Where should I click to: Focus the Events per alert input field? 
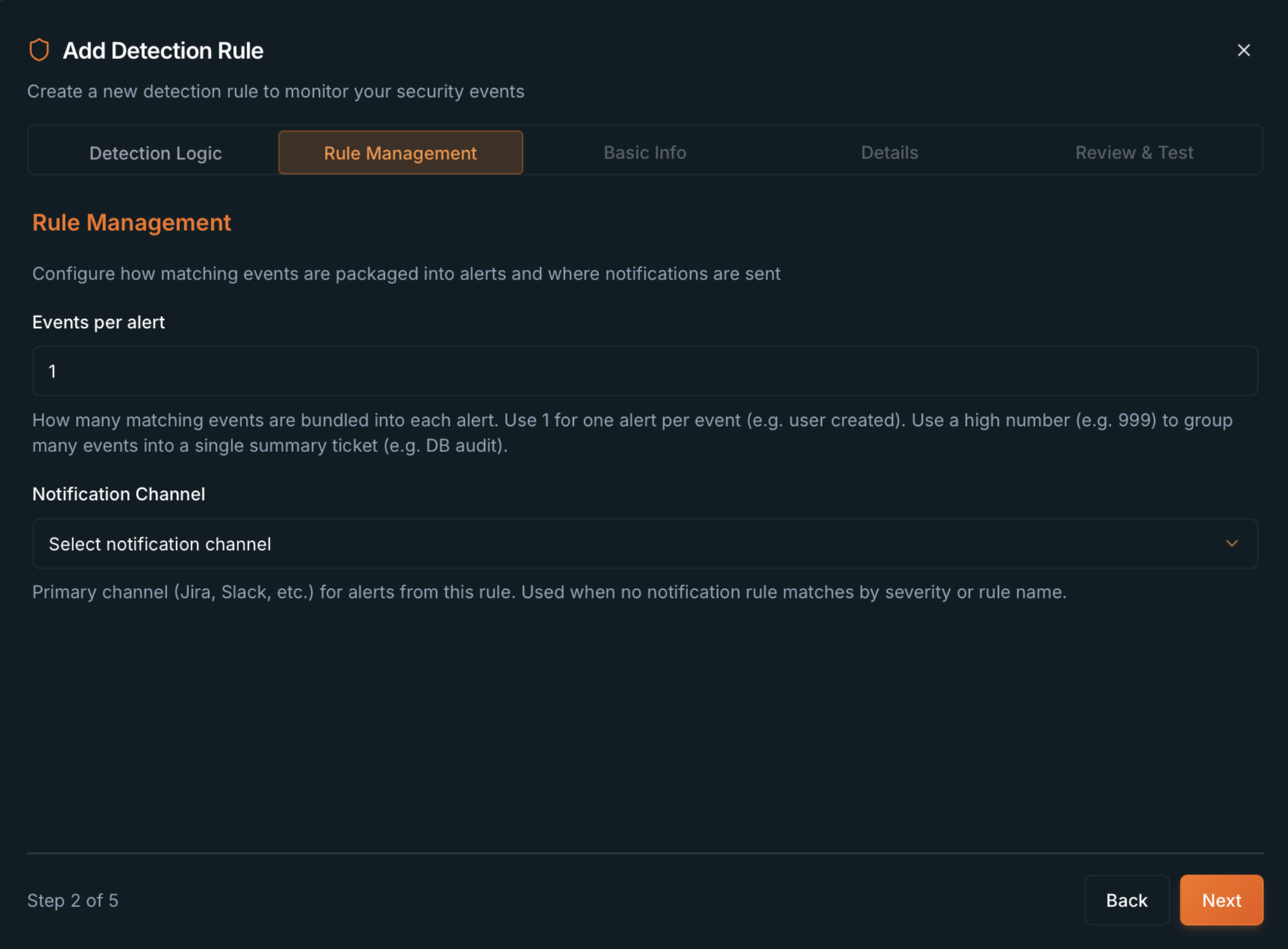pyautogui.click(x=645, y=371)
